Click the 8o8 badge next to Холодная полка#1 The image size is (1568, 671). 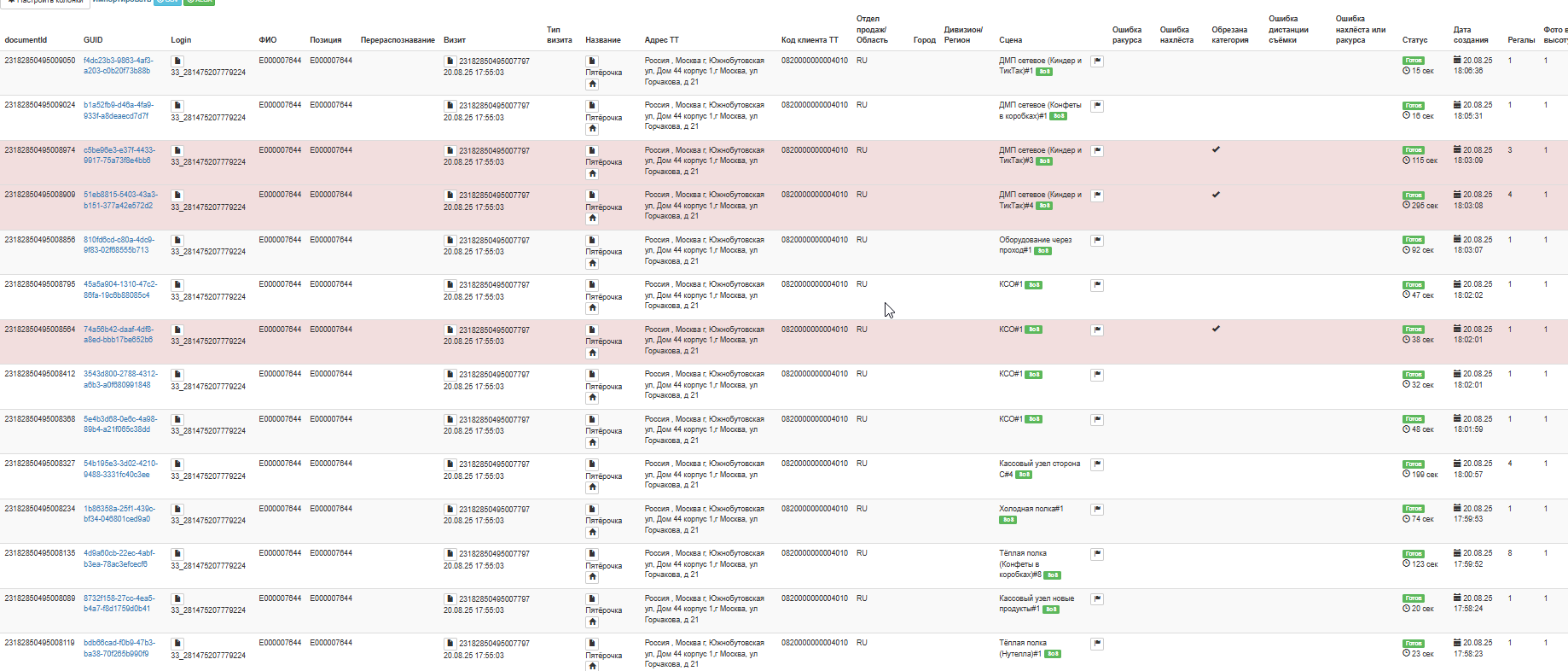pyautogui.click(x=1008, y=520)
